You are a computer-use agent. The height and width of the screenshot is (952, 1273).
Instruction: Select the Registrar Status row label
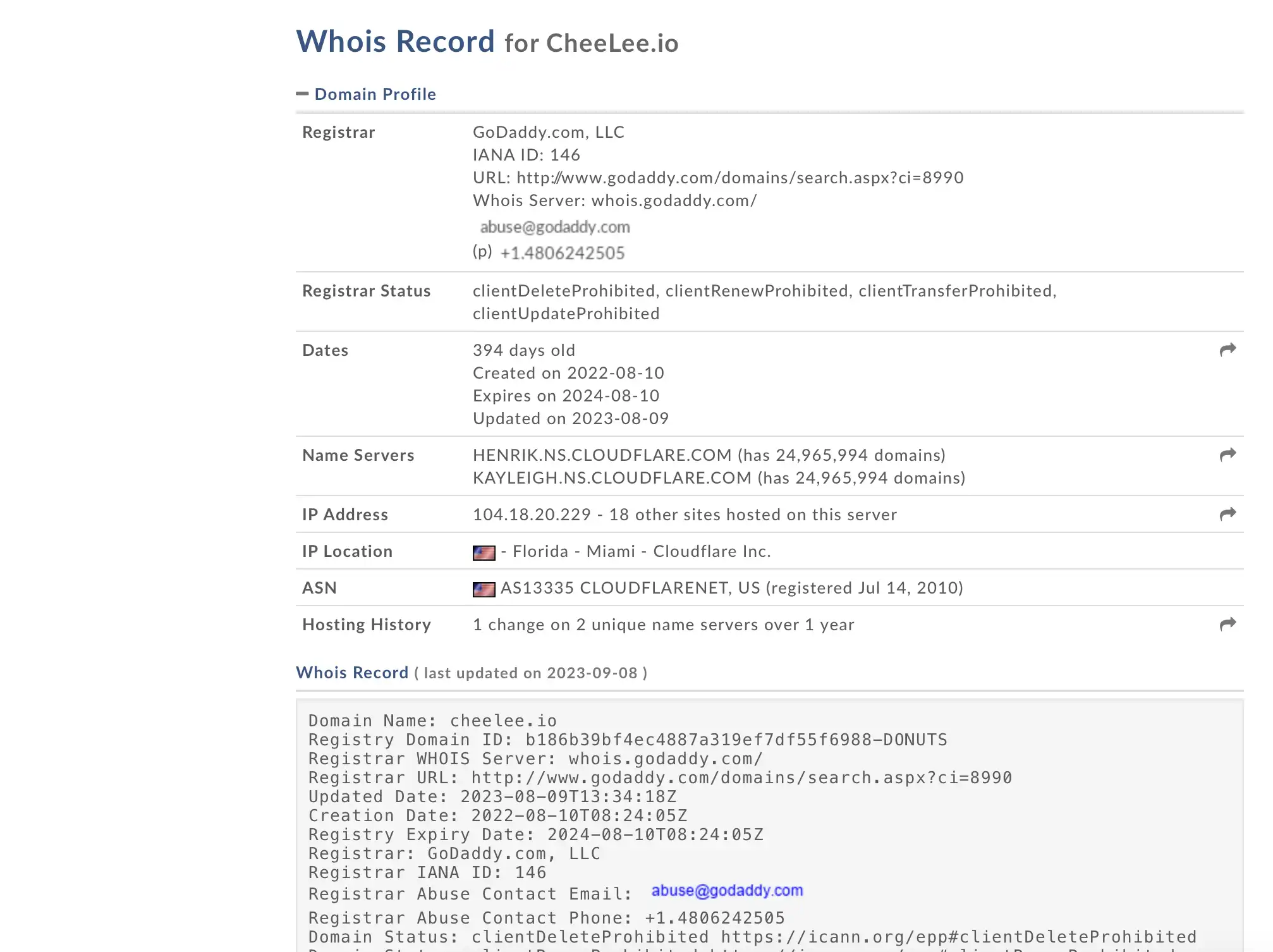pos(366,291)
